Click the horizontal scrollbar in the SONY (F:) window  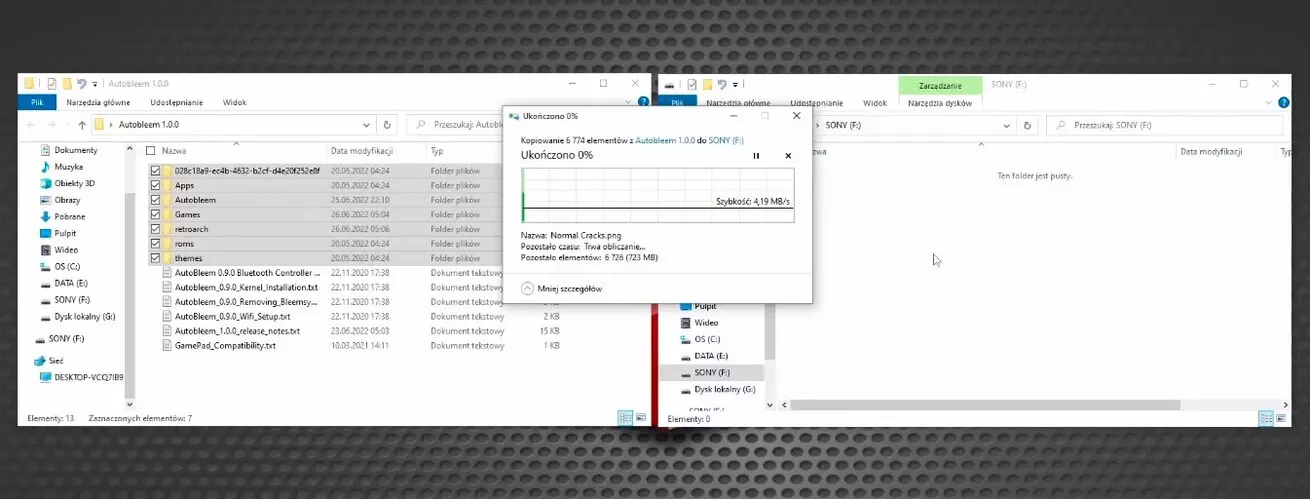[986, 404]
